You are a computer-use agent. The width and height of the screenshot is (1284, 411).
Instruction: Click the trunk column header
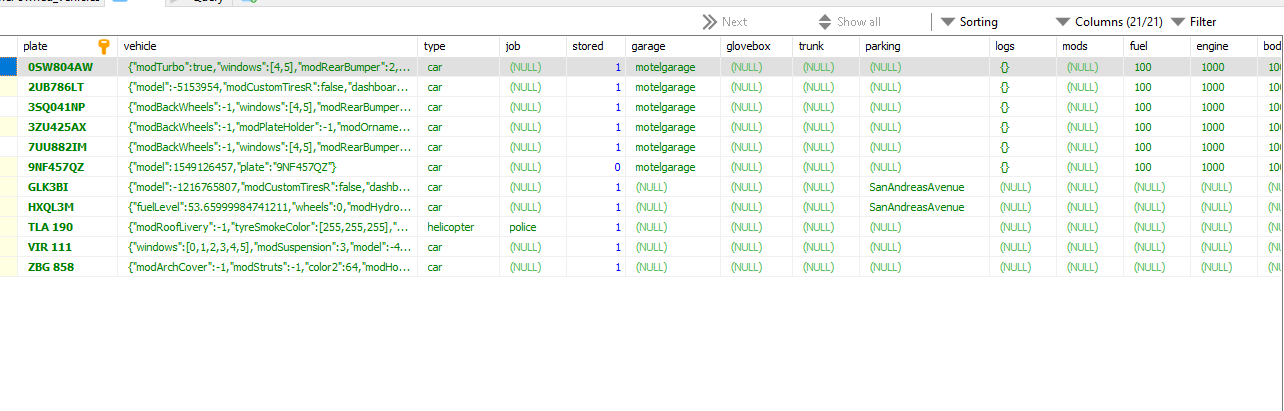(x=827, y=46)
